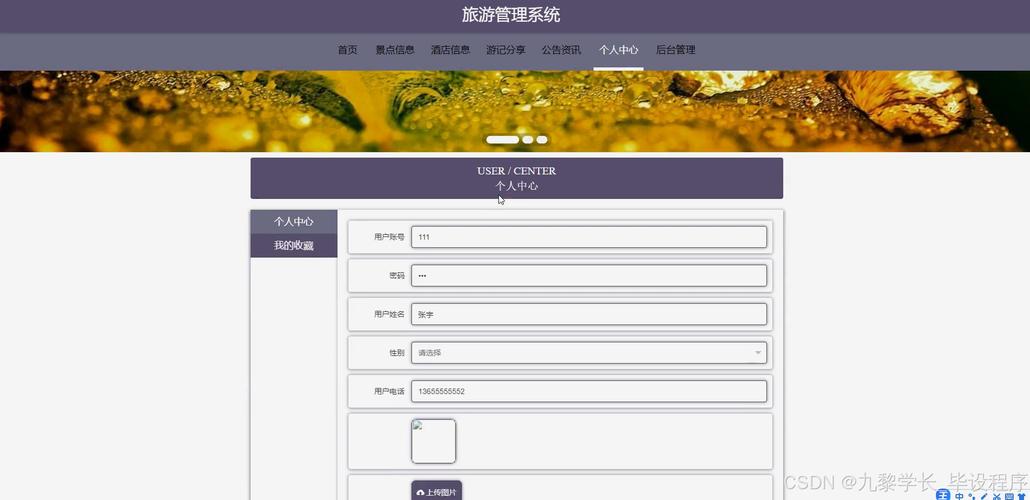
Task: Click the 性别 field label
Action: coord(397,353)
